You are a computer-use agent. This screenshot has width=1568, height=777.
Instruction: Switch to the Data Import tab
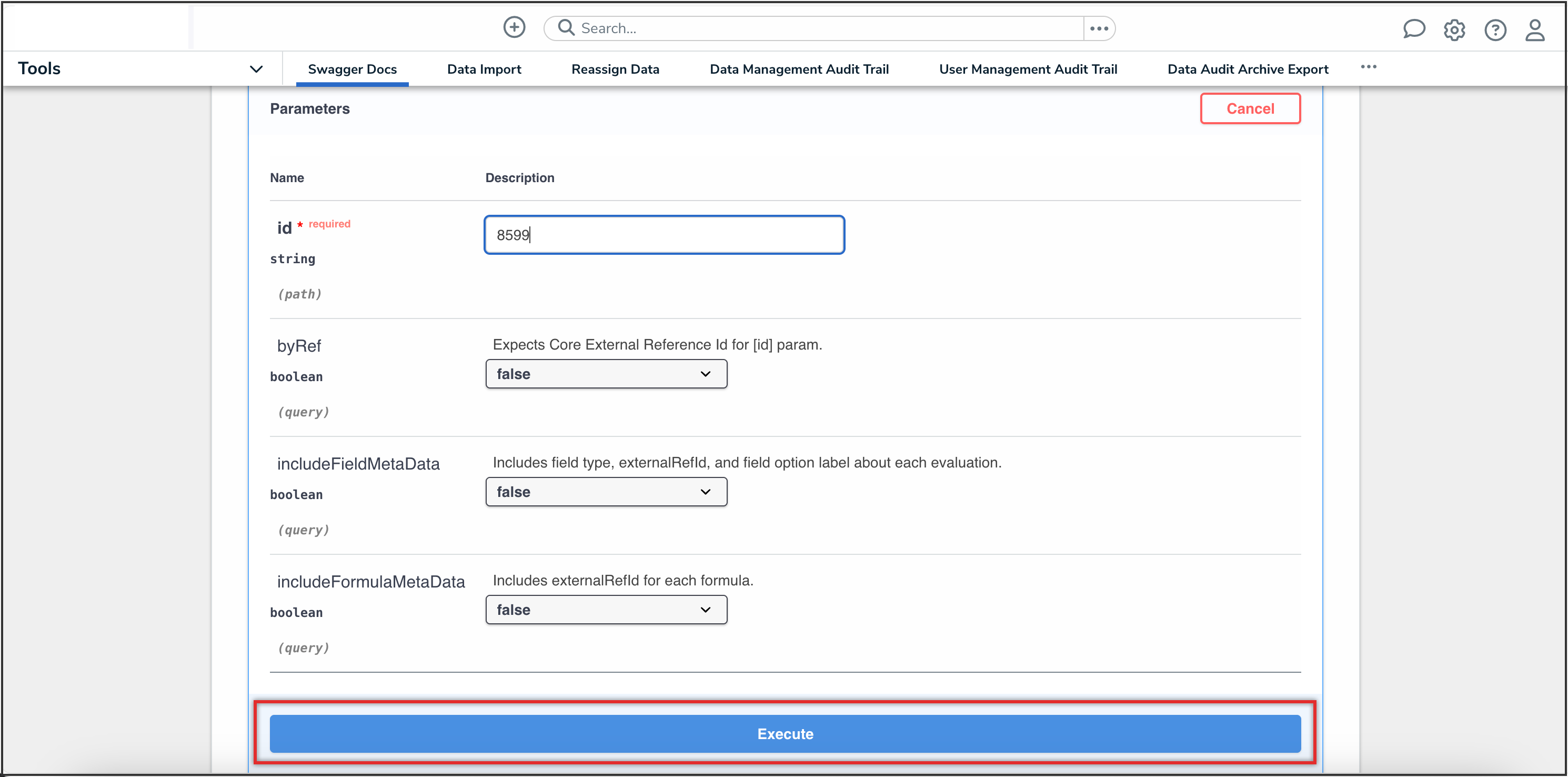pos(484,69)
